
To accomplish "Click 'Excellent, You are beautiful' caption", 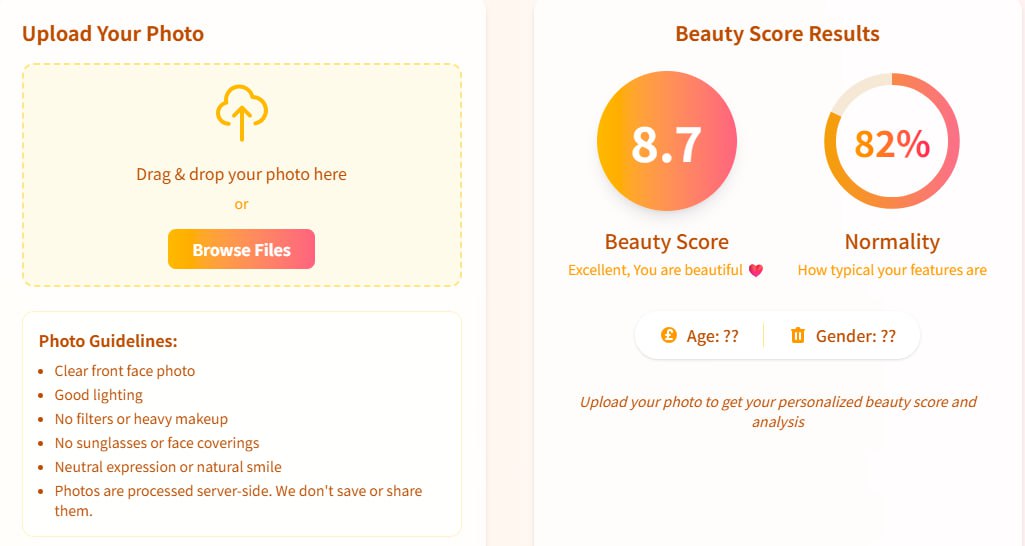I will pyautogui.click(x=655, y=270).
